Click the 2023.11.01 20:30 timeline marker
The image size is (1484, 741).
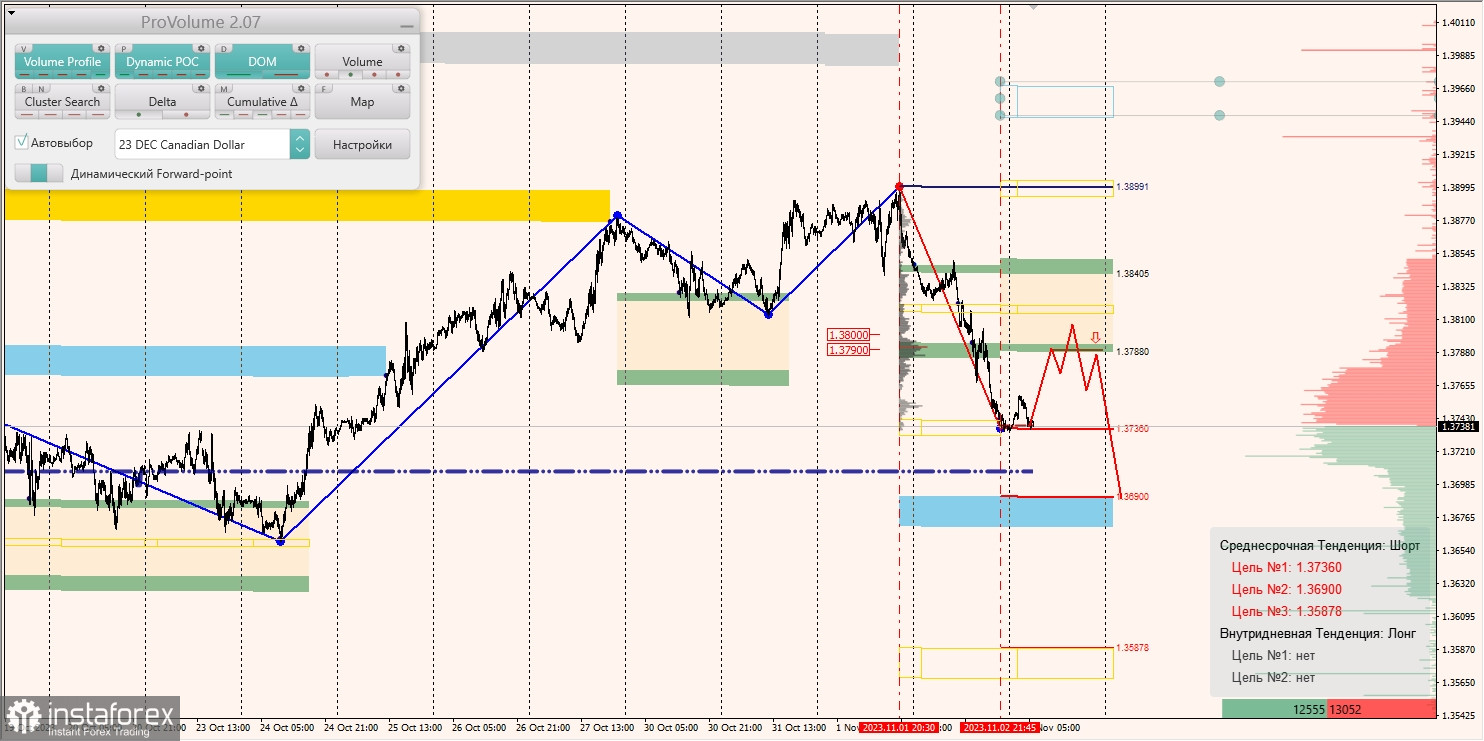898,728
